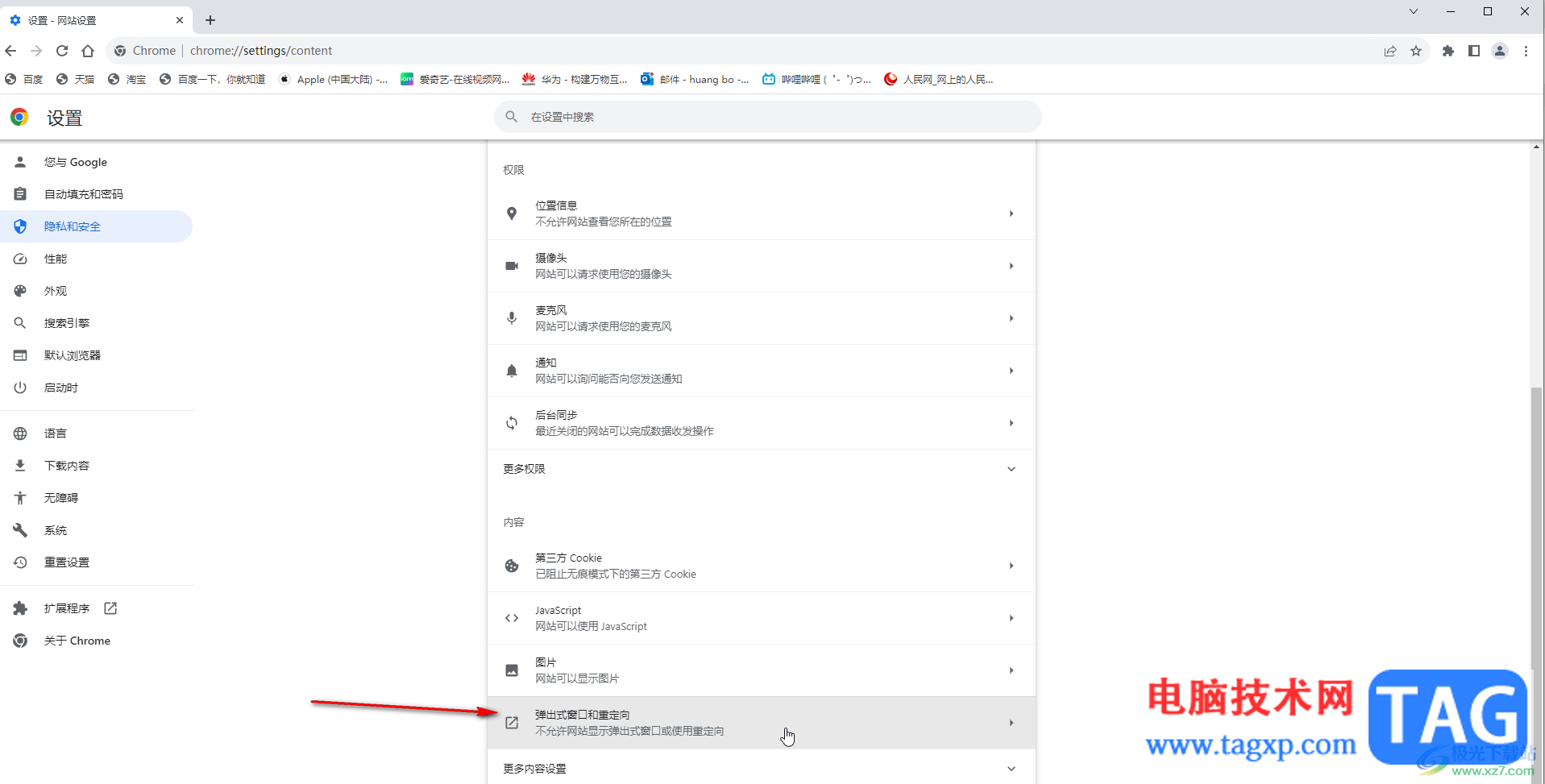Click the 下载内容 download icon

[x=20, y=466]
